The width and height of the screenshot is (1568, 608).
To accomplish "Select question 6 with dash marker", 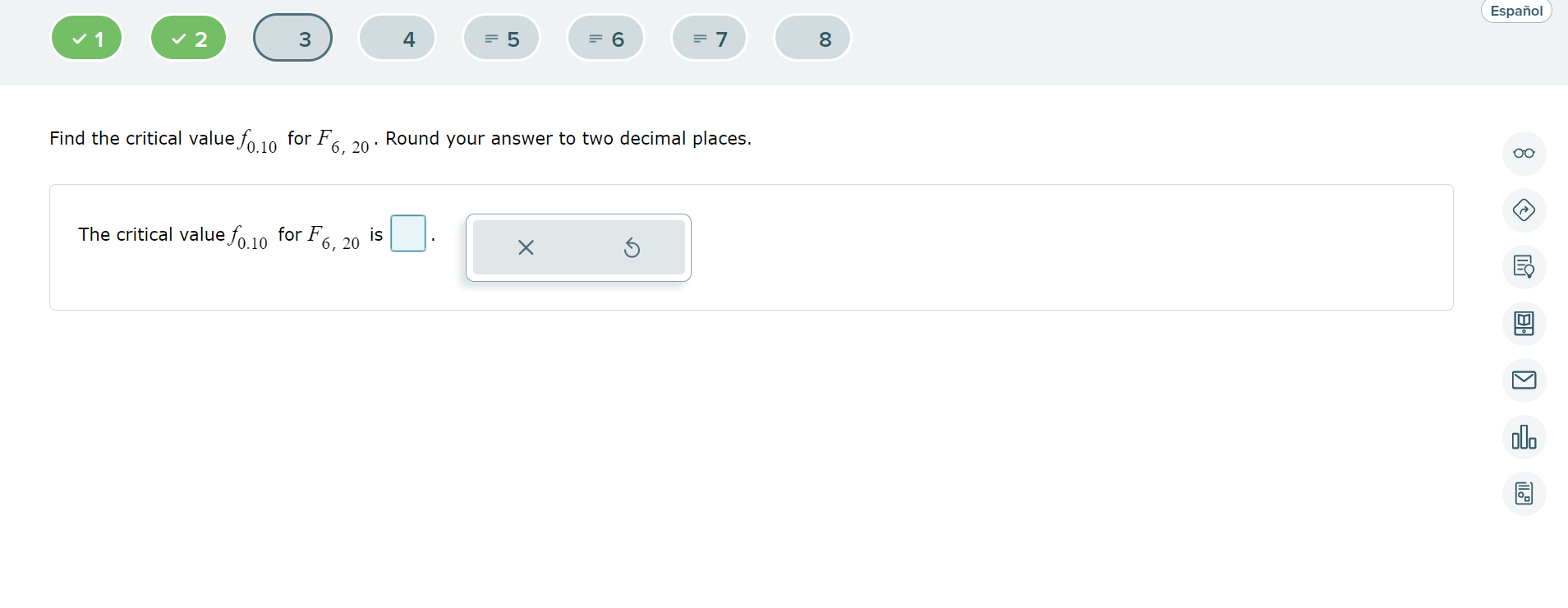I will [605, 37].
